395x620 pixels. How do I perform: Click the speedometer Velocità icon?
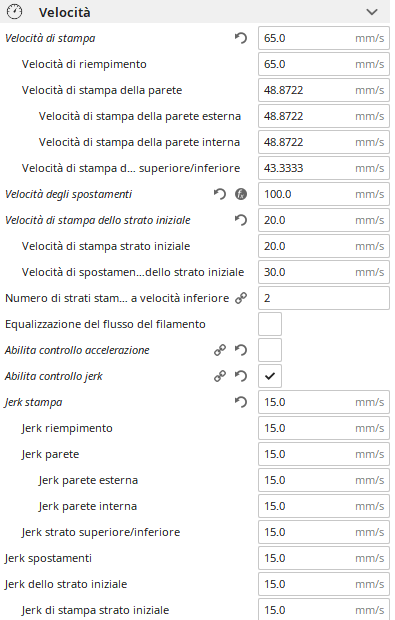[15, 12]
